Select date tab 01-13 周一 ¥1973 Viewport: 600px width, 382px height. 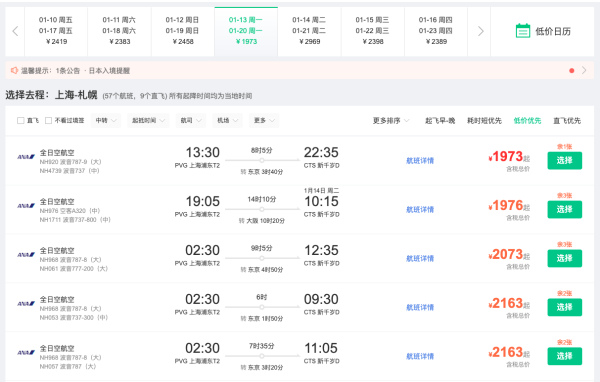[246, 31]
